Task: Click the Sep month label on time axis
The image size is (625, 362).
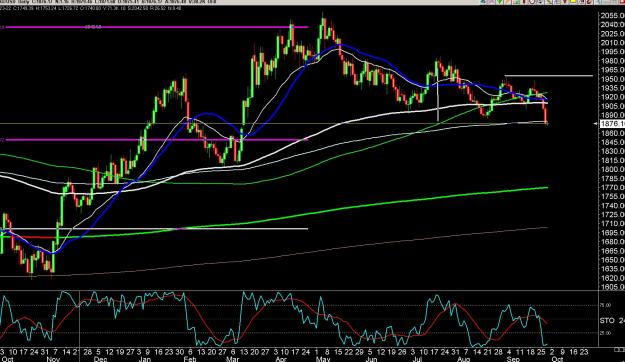Action: (513, 359)
